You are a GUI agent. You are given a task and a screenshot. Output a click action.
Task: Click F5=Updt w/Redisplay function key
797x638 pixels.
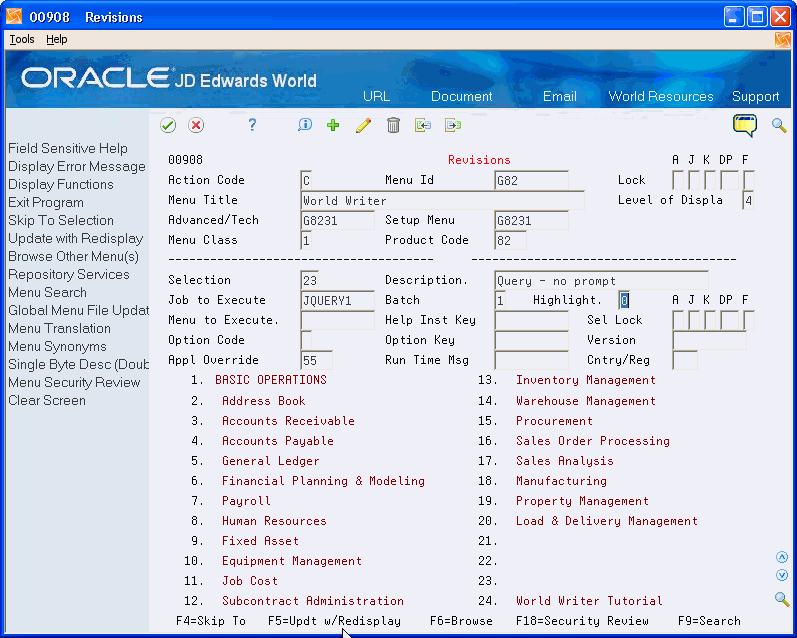(334, 621)
